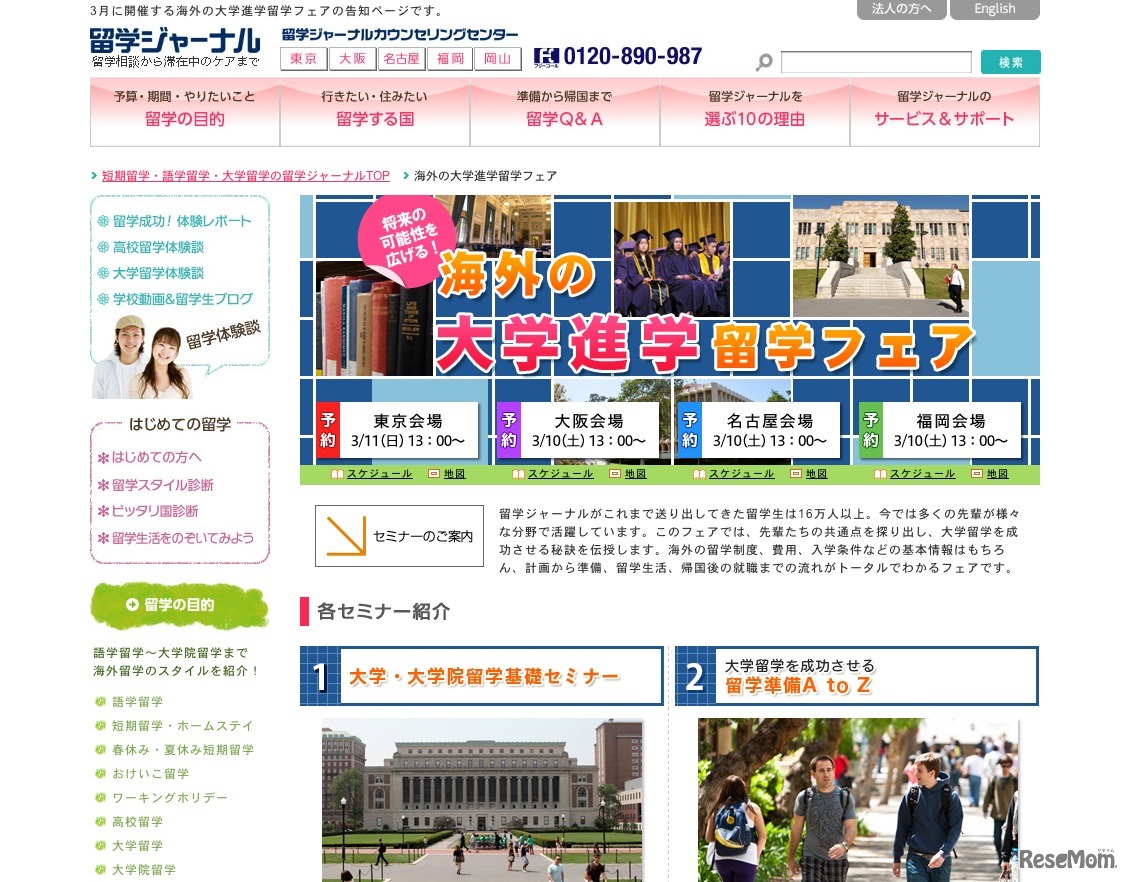
Task: Click the purple 予約 badge for 大阪会場
Action: pos(509,430)
